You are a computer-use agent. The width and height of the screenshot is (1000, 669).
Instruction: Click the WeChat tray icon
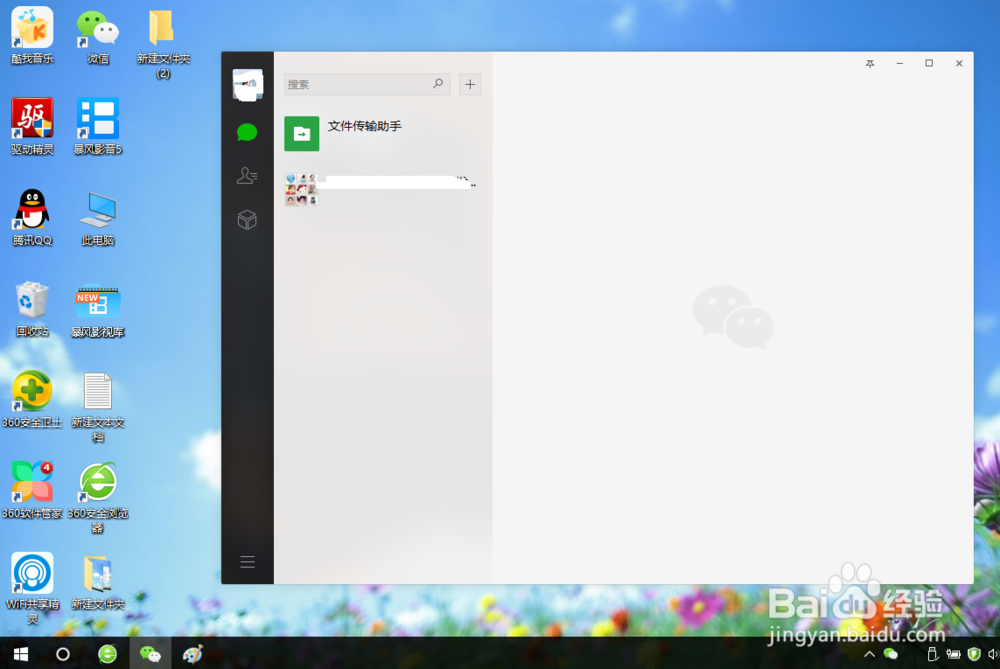pos(890,654)
